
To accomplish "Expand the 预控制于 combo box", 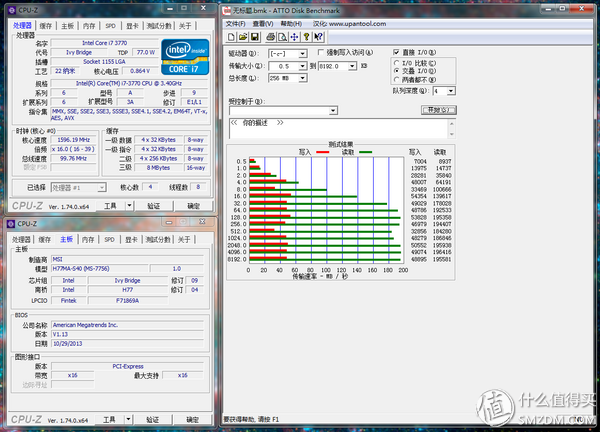I will [x=333, y=111].
